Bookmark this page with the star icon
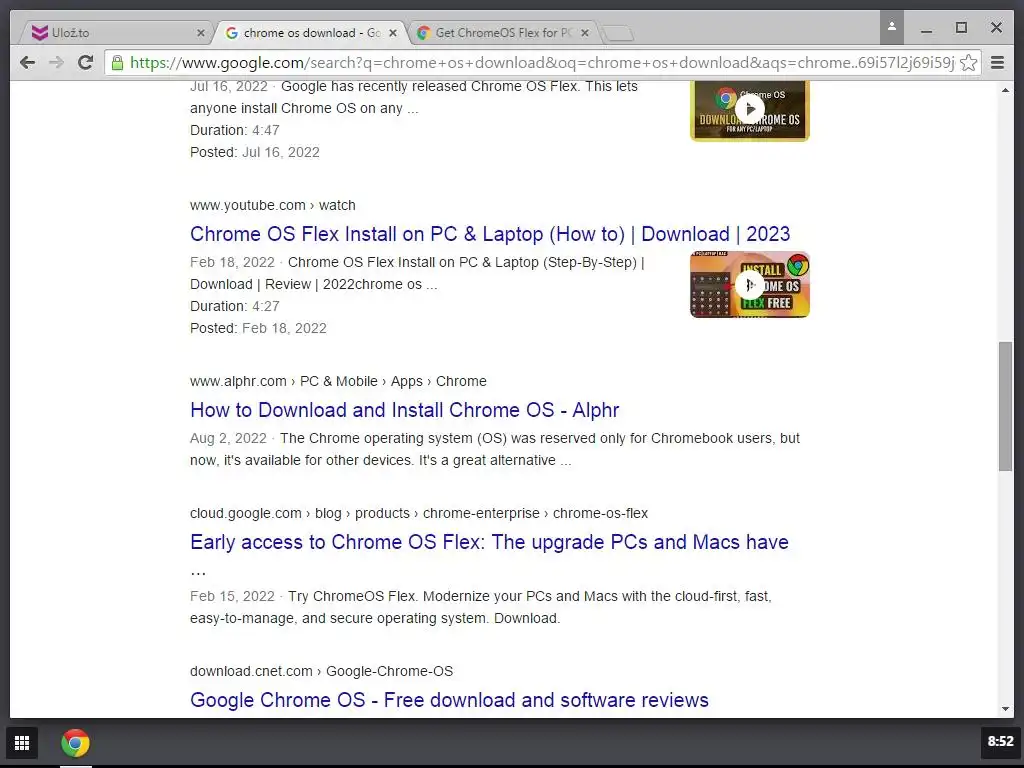Viewport: 1024px width, 768px height. (x=968, y=63)
